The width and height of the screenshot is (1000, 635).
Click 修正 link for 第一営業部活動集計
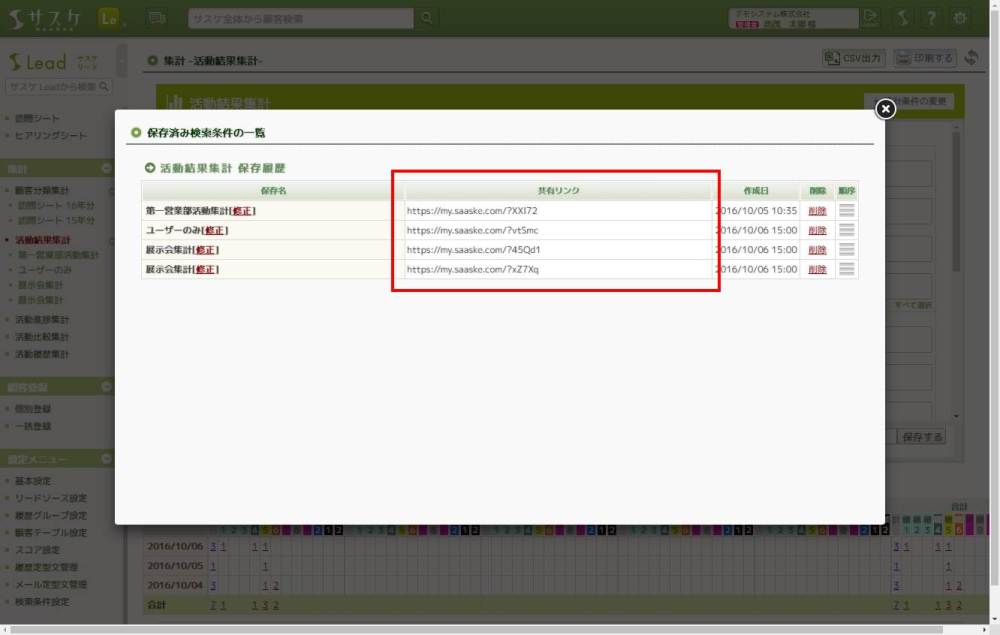tap(243, 211)
